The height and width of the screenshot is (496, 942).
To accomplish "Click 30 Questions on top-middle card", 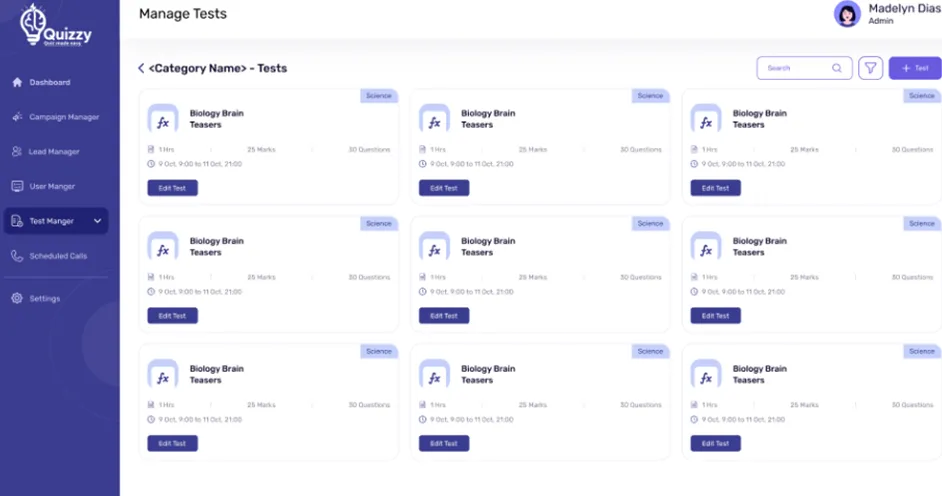I will [x=641, y=150].
